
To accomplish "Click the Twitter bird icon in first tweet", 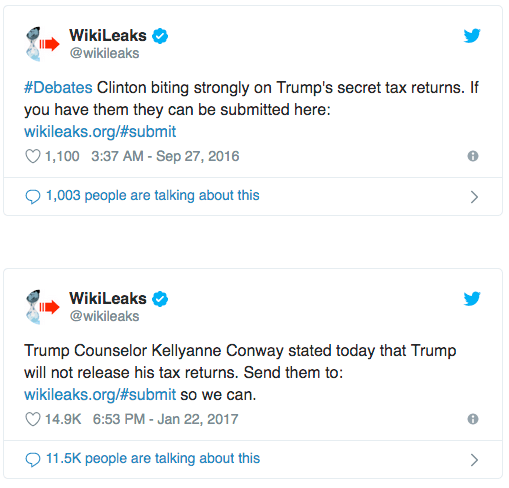I will [x=472, y=35].
